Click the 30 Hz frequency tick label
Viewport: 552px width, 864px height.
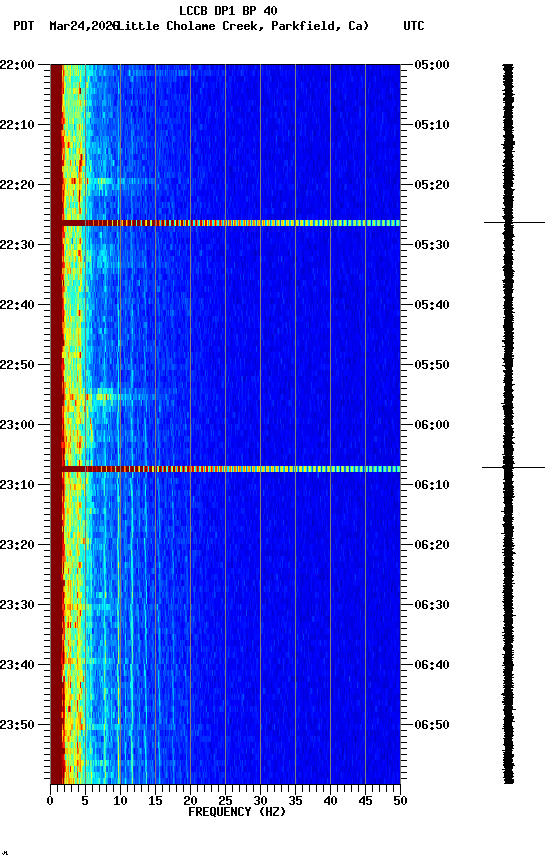point(261,801)
